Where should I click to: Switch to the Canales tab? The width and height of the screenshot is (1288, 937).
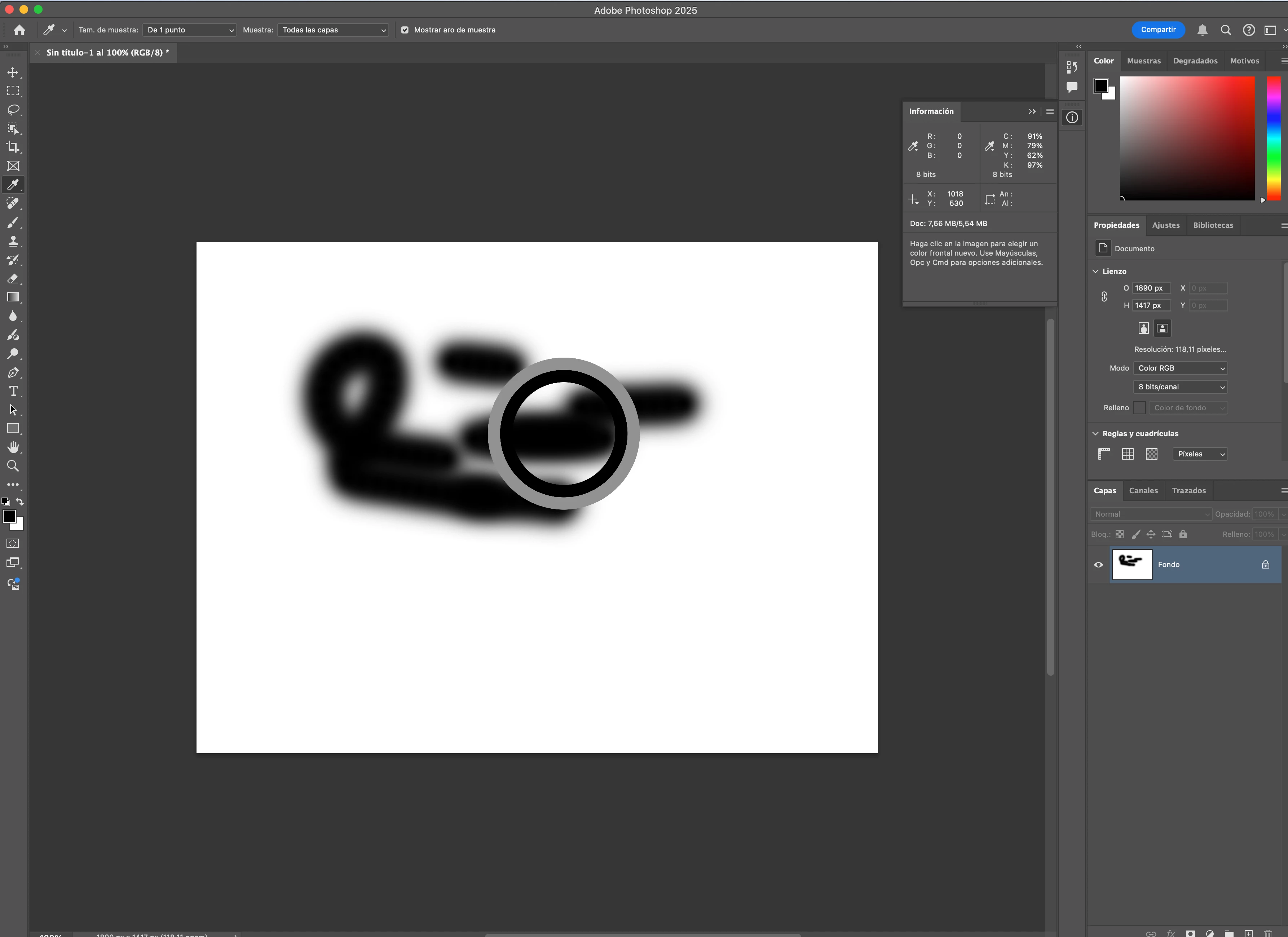tap(1143, 491)
